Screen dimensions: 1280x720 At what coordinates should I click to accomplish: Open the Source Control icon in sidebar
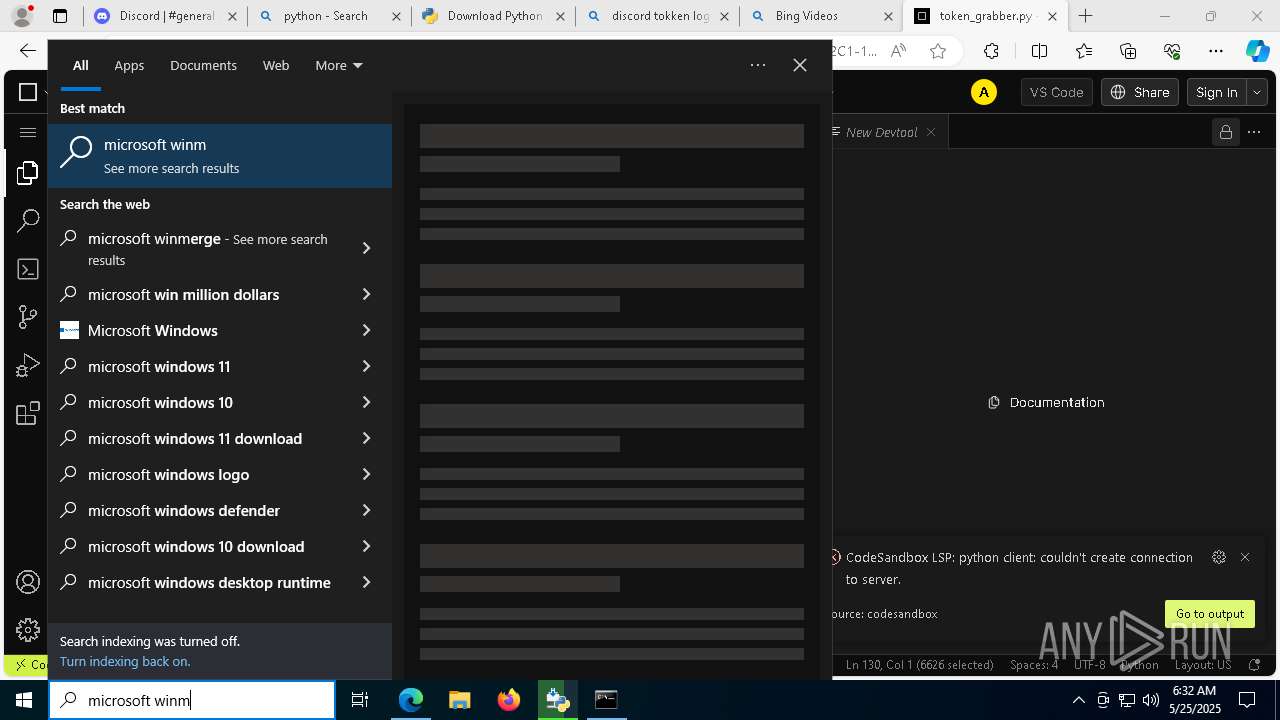28,317
